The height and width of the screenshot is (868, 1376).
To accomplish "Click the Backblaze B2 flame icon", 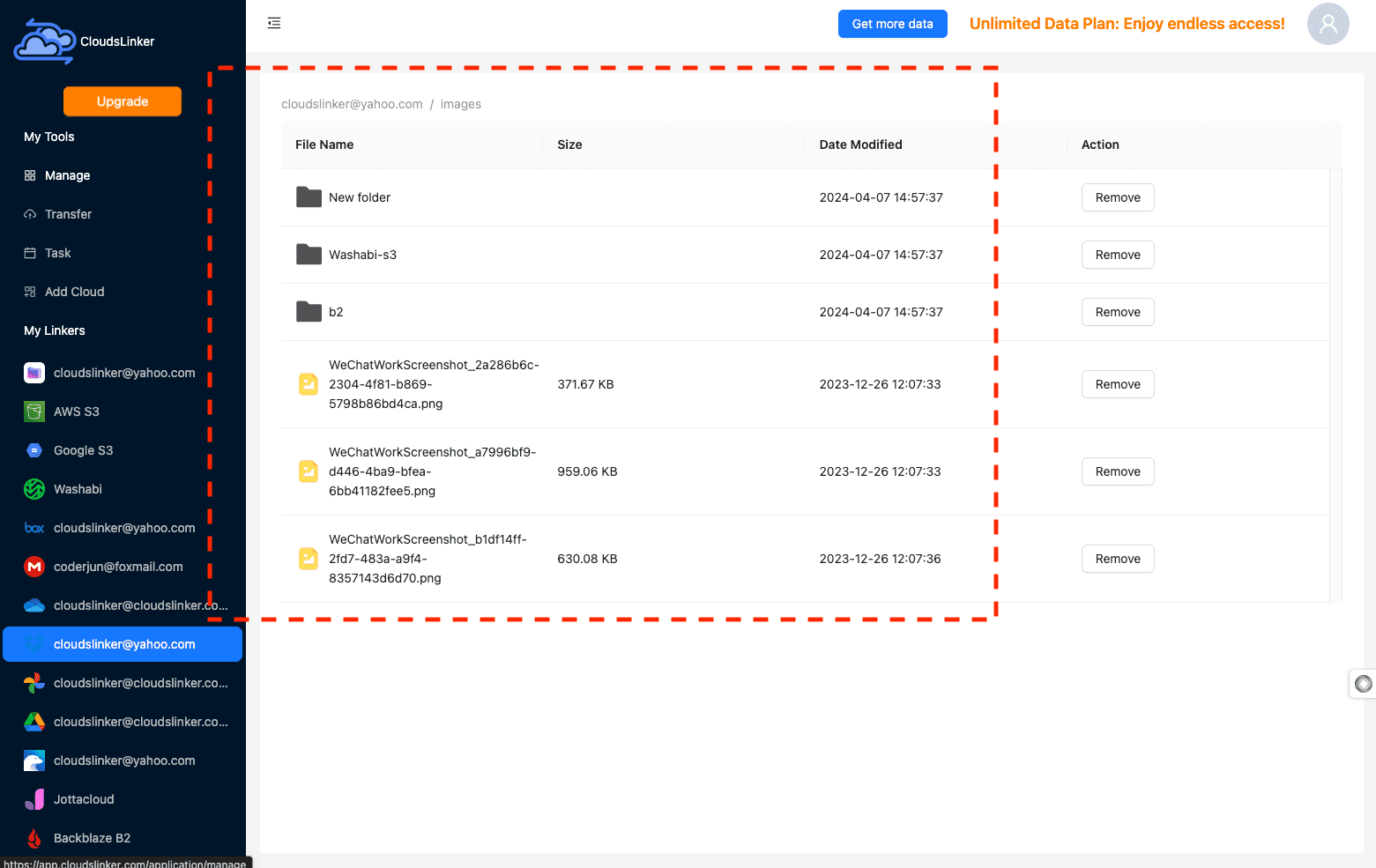I will click(x=34, y=838).
